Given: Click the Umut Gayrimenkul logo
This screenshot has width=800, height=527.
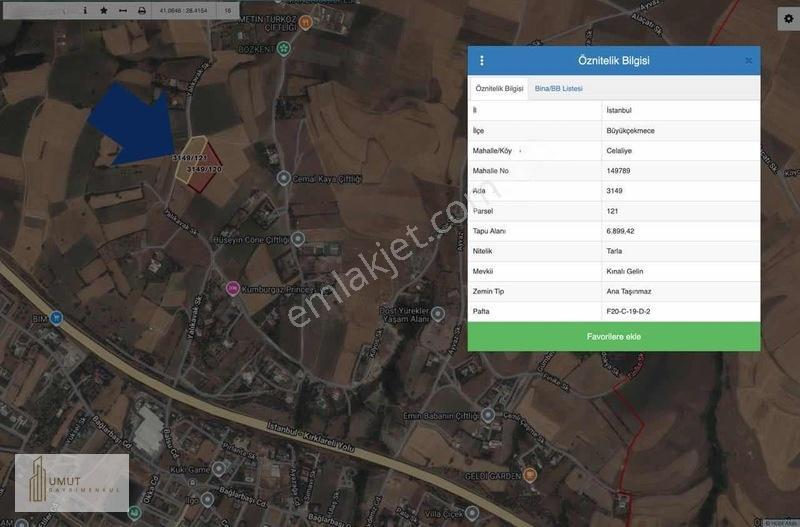Looking at the screenshot, I should (72, 483).
